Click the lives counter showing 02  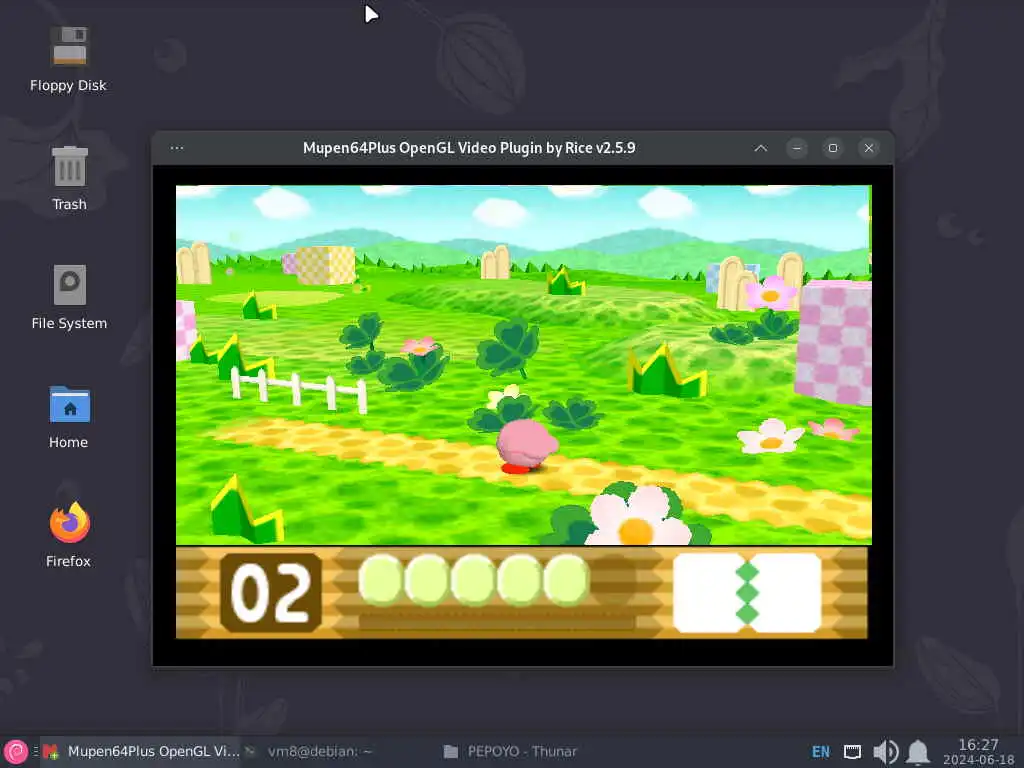pyautogui.click(x=270, y=593)
